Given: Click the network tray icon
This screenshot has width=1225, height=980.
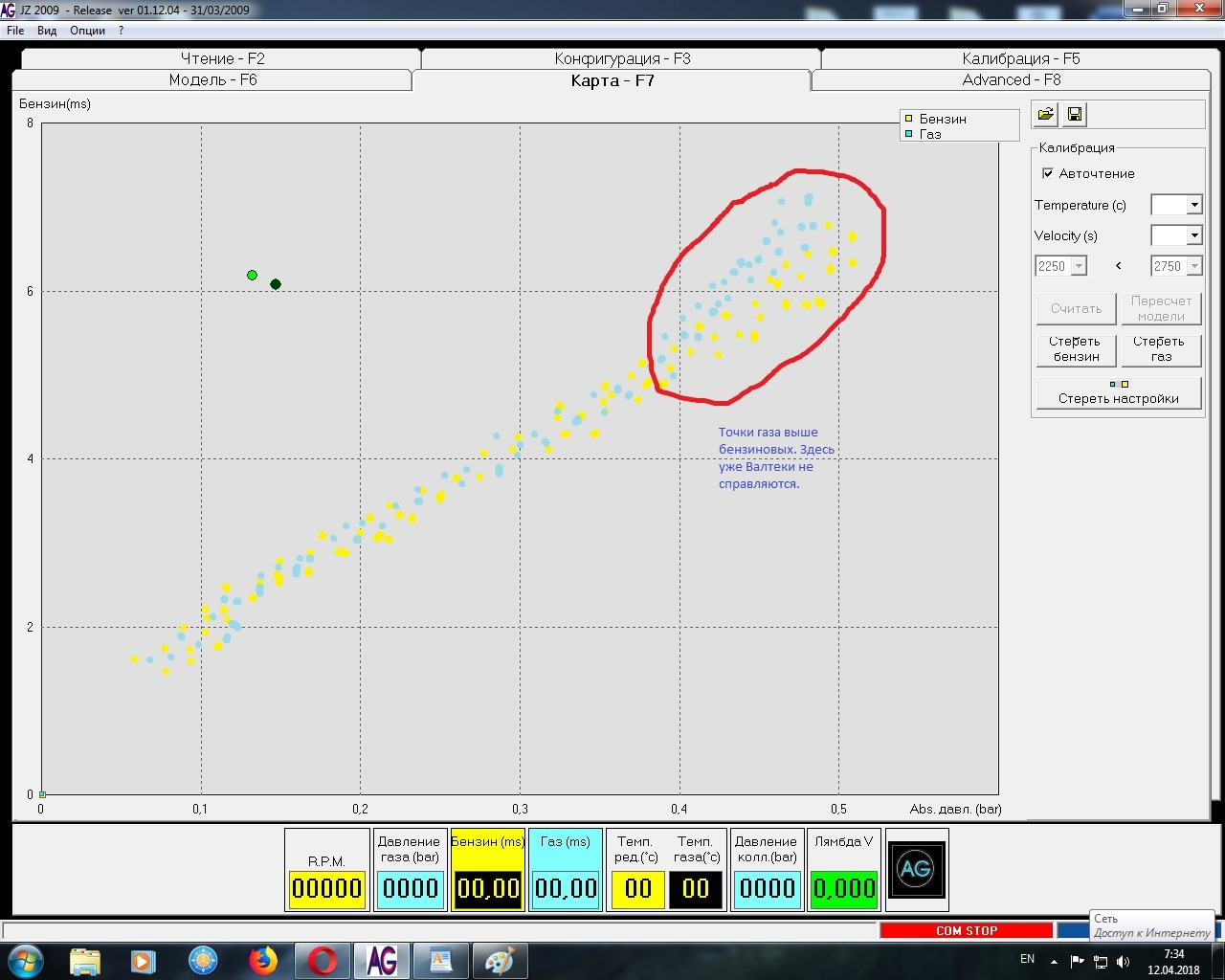Looking at the screenshot, I should pyautogui.click(x=1101, y=961).
